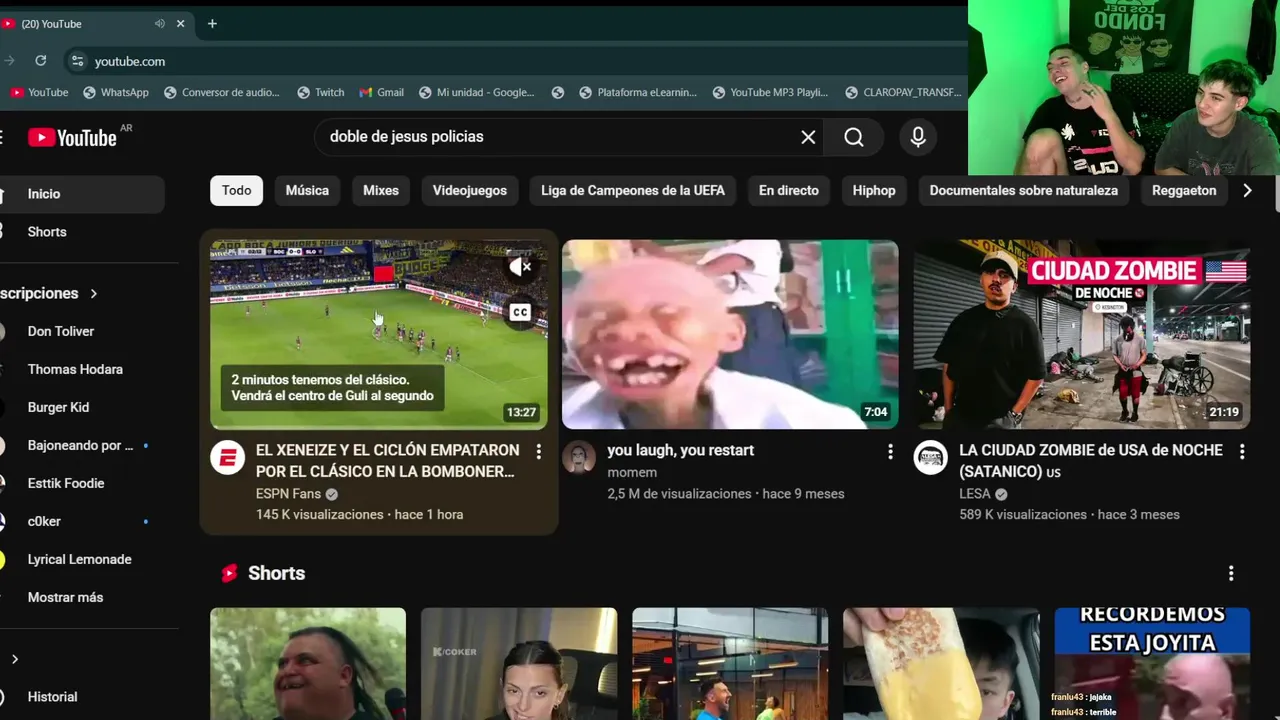Screen dimensions: 1280x720
Task: Open Shorts from the sidebar
Action: [82, 232]
